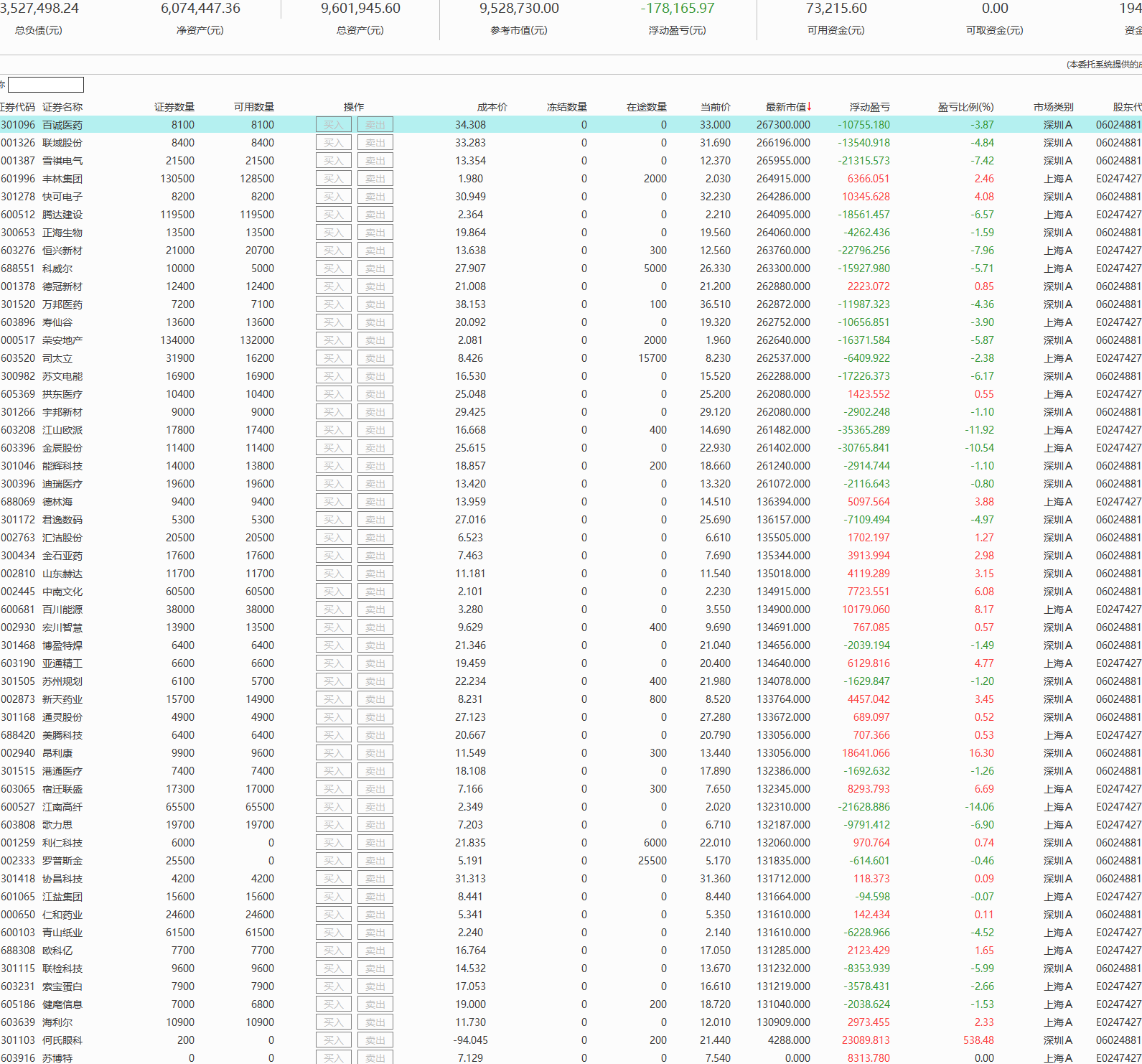
Task: Select 海利尔 market value 130909.000
Action: [x=783, y=1022]
